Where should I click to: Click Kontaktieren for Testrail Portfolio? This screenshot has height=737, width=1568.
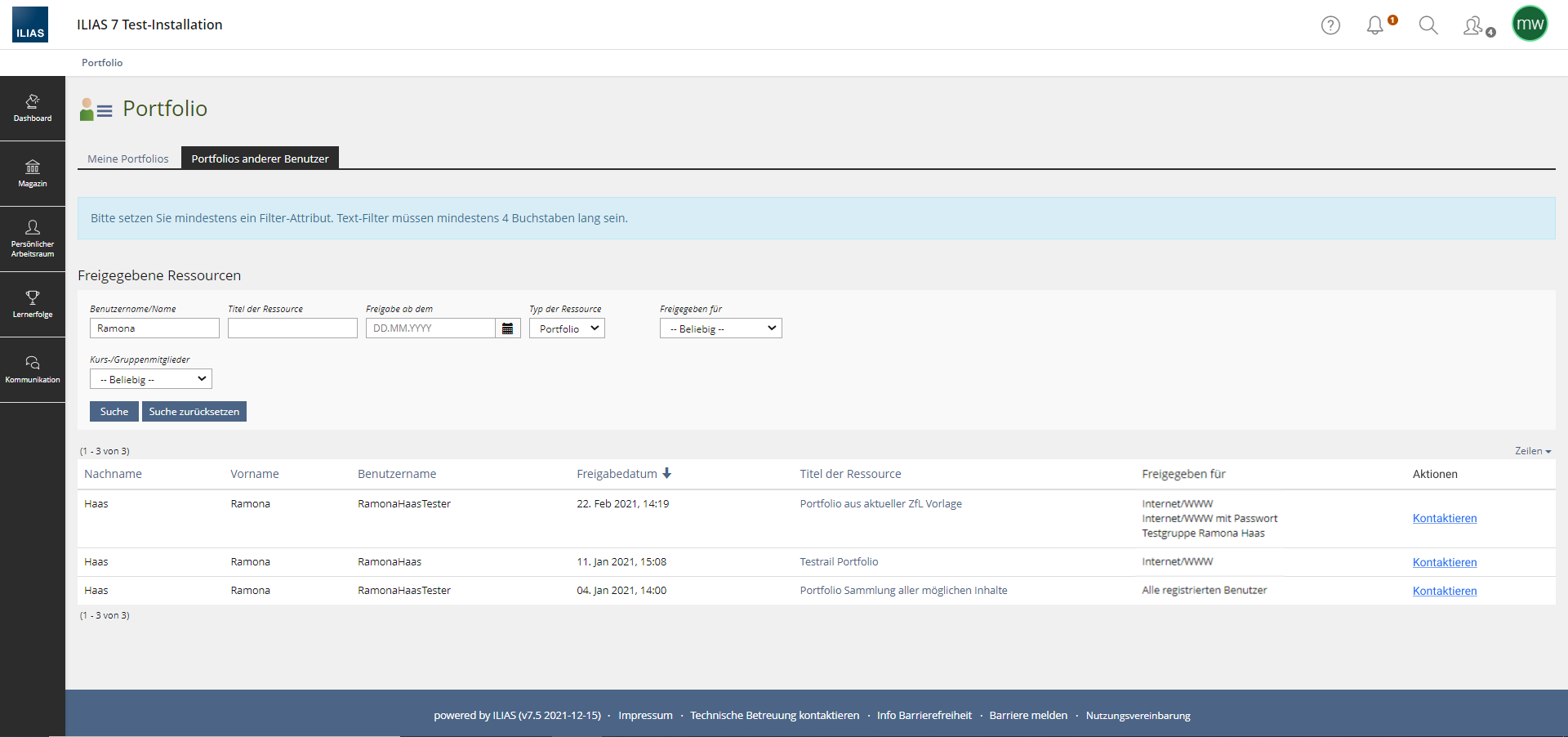pos(1444,562)
